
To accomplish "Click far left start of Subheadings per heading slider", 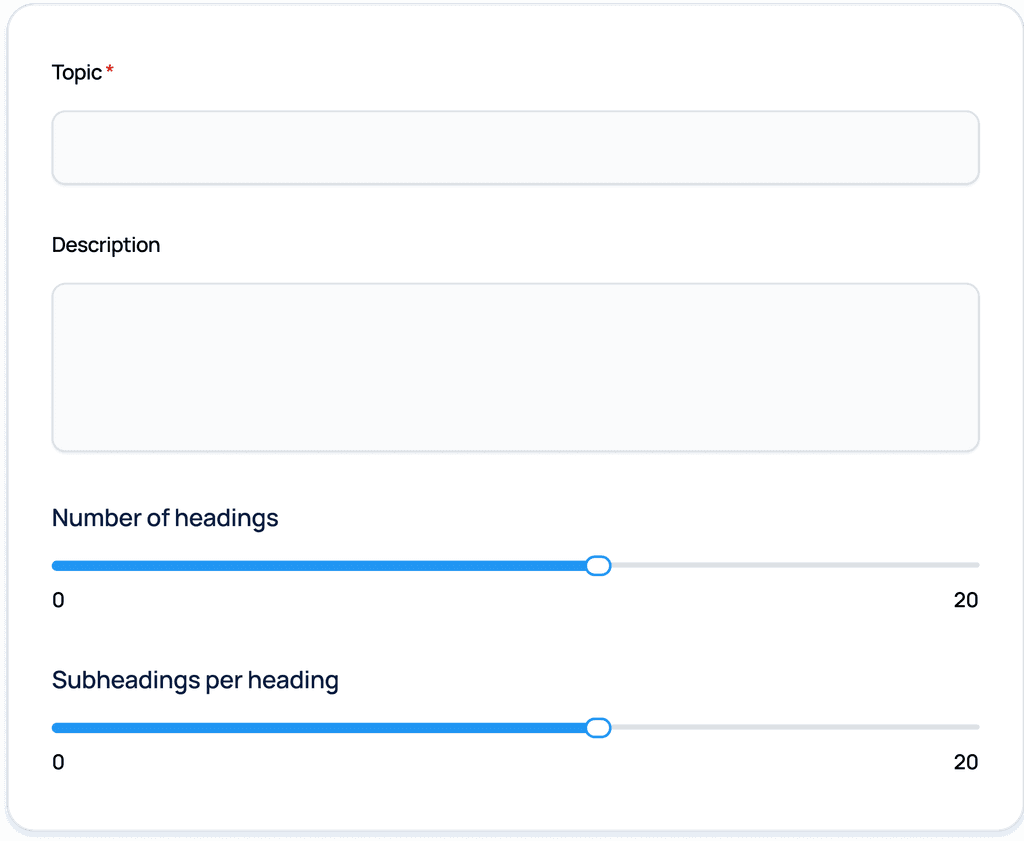I will point(55,728).
